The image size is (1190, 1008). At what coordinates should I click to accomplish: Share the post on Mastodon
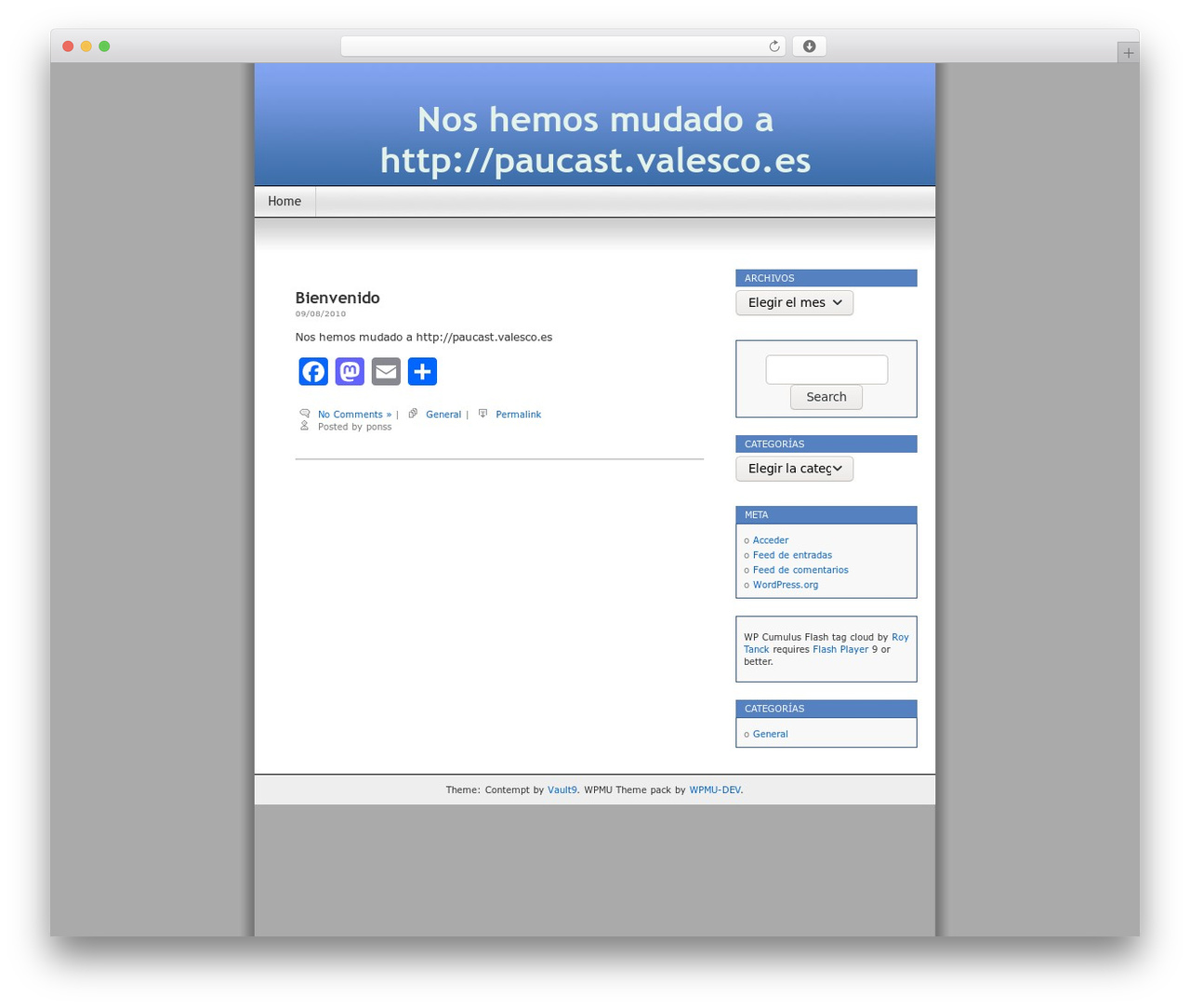350,372
